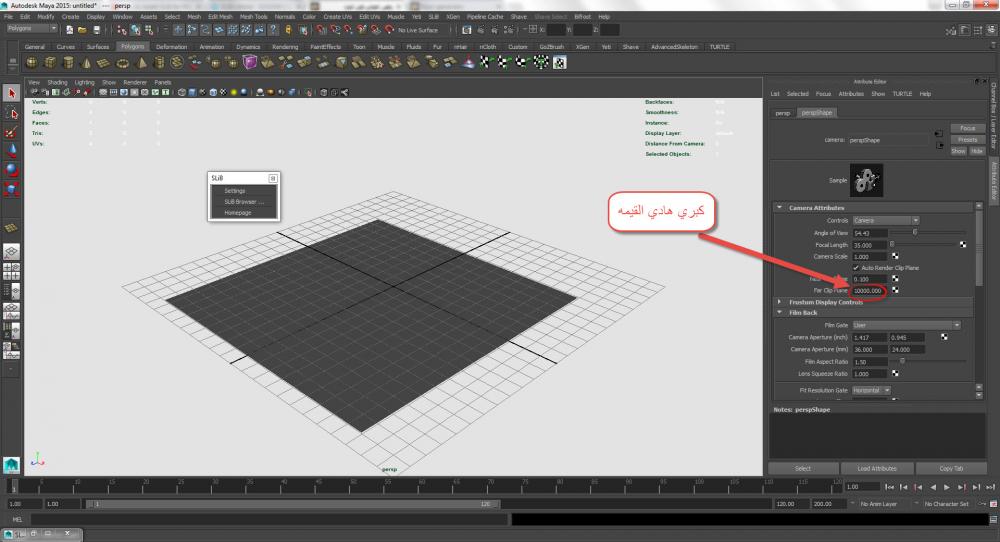1000x542 pixels.
Task: Toggle isolate select icon in viewport
Action: point(309,92)
